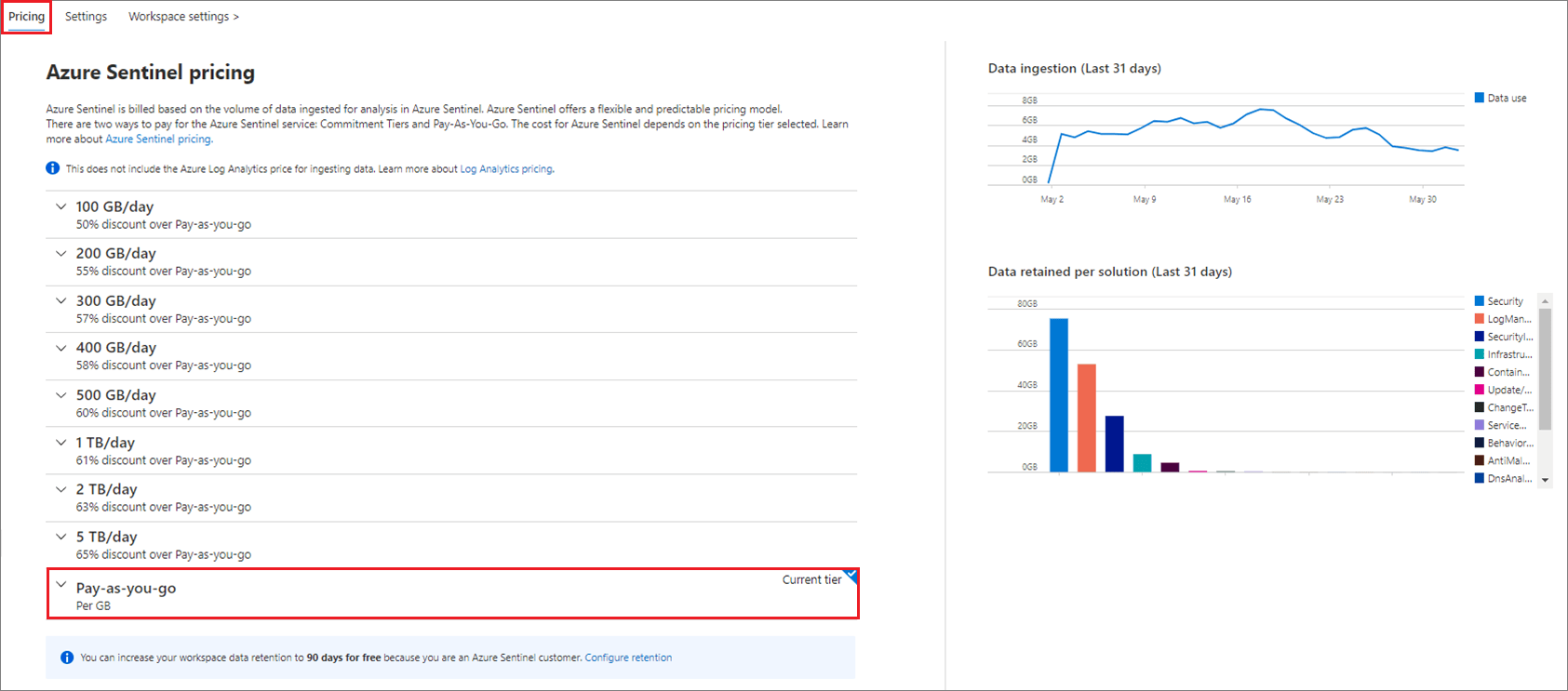1568x691 pixels.
Task: Expand the Pay-as-you-go tier chevron
Action: point(61,585)
